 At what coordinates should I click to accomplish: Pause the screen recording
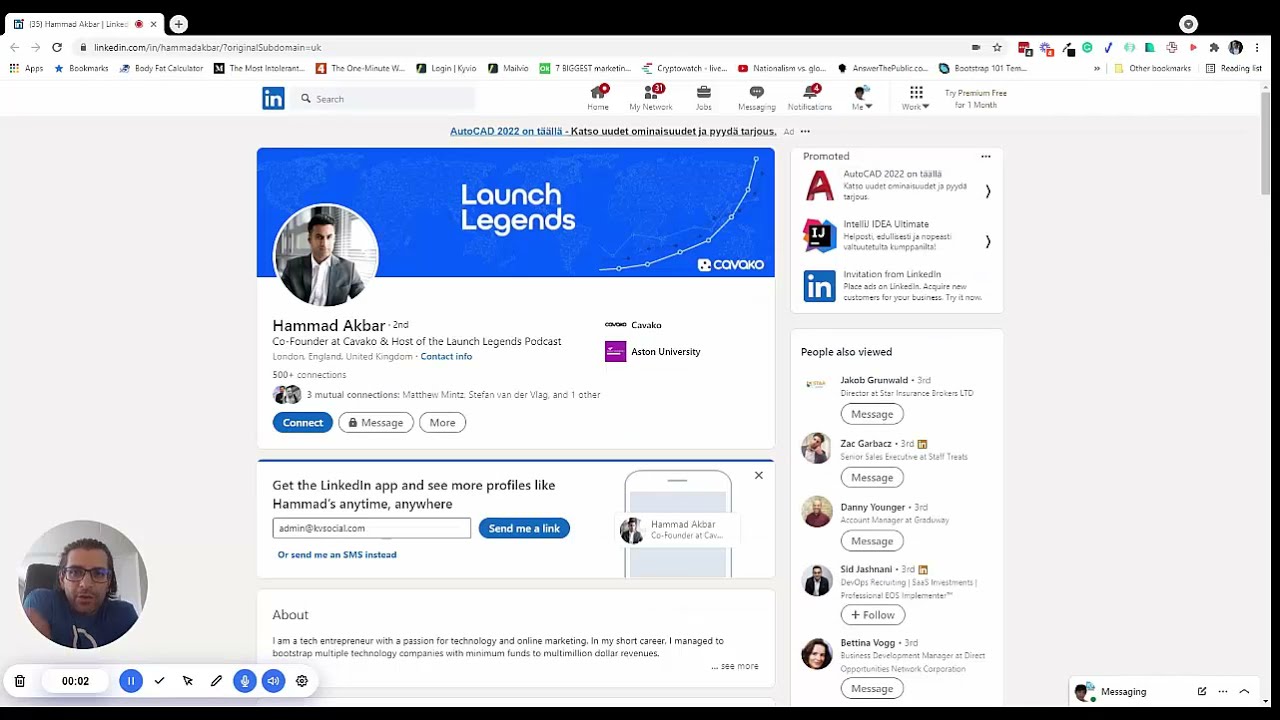coord(130,681)
